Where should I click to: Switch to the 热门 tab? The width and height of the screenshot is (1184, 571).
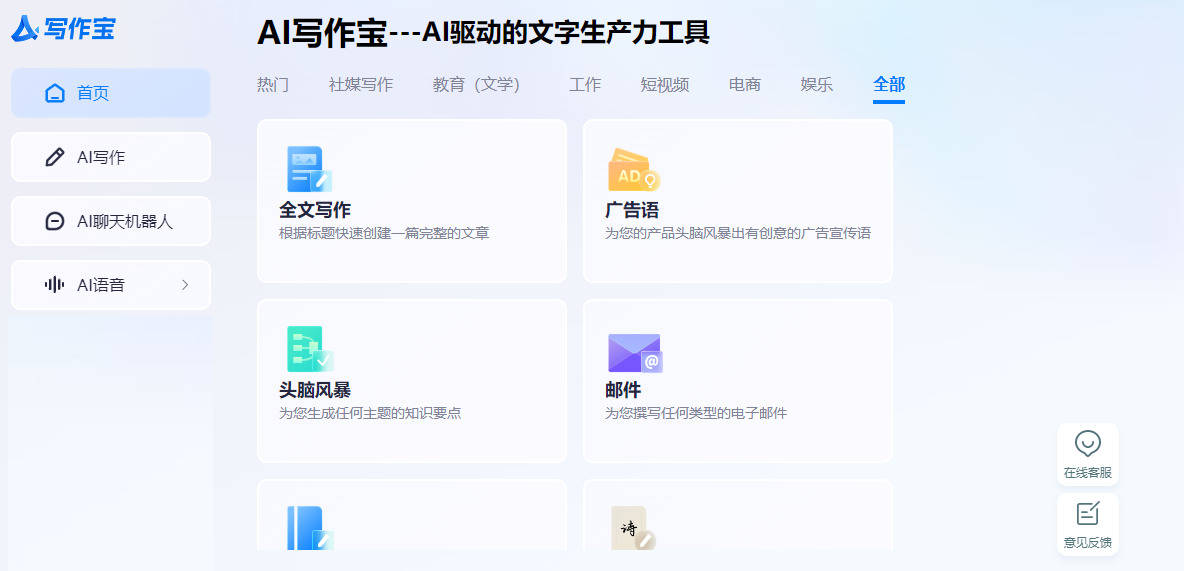(273, 85)
